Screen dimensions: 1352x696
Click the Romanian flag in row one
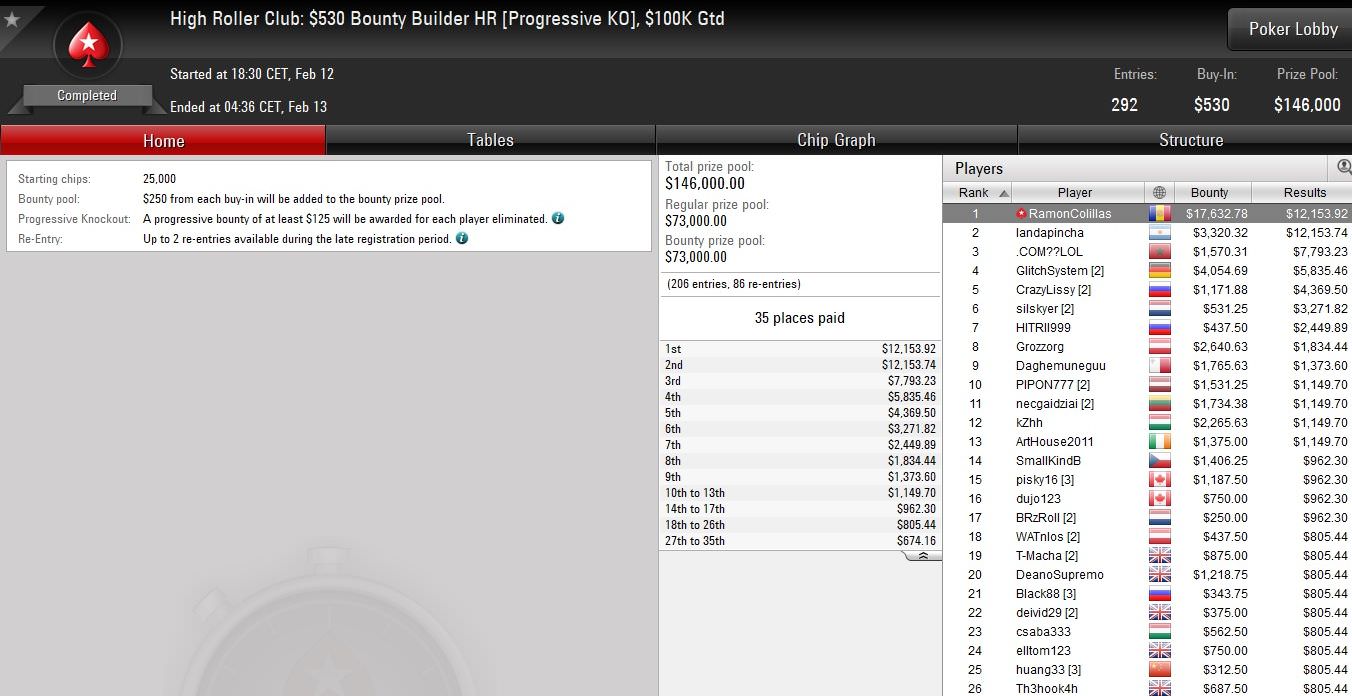pyautogui.click(x=1159, y=213)
